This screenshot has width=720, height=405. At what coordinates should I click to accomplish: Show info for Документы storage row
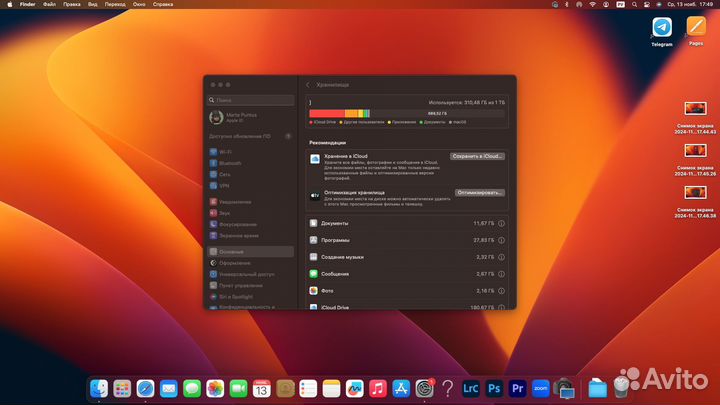[501, 224]
